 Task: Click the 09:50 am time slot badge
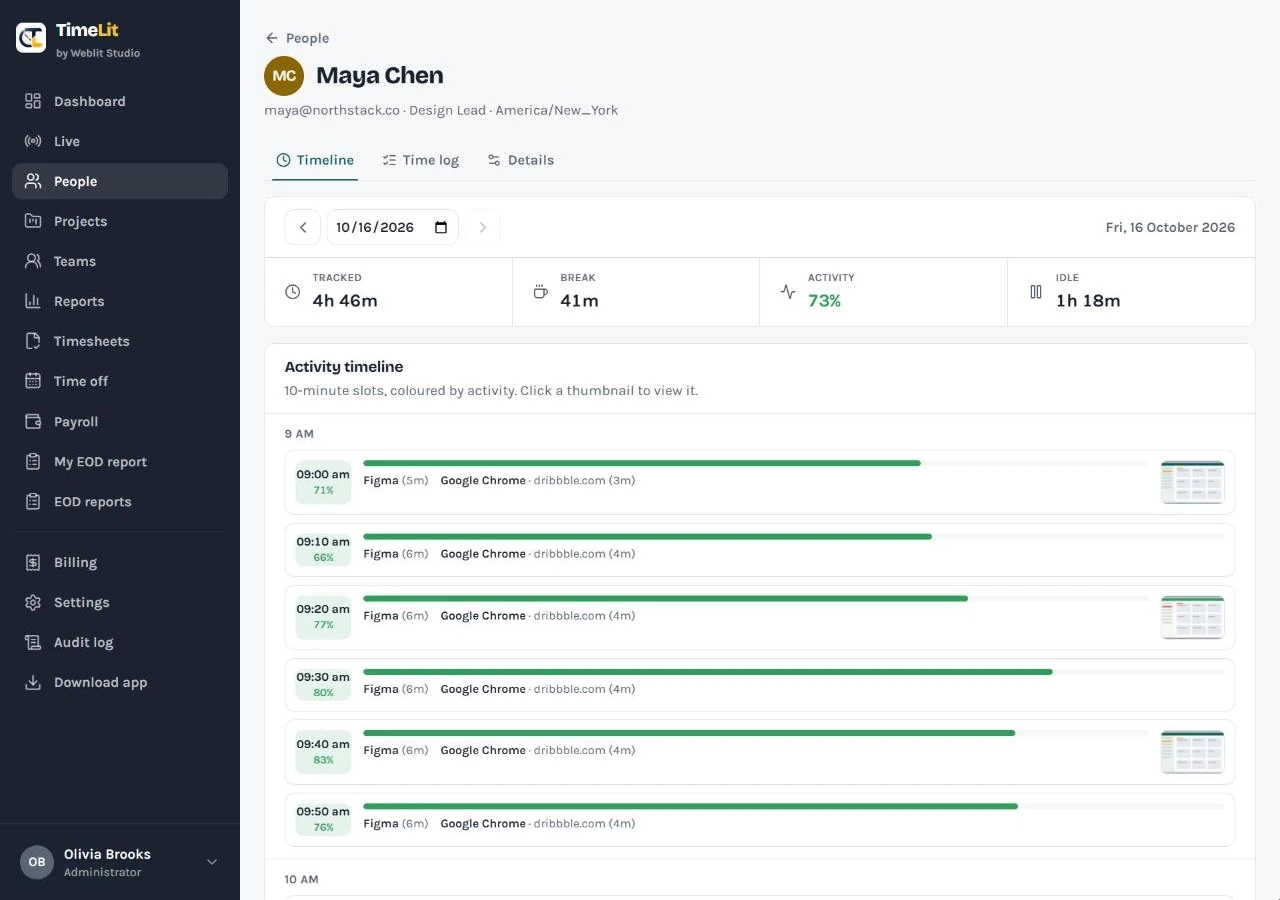(323, 819)
